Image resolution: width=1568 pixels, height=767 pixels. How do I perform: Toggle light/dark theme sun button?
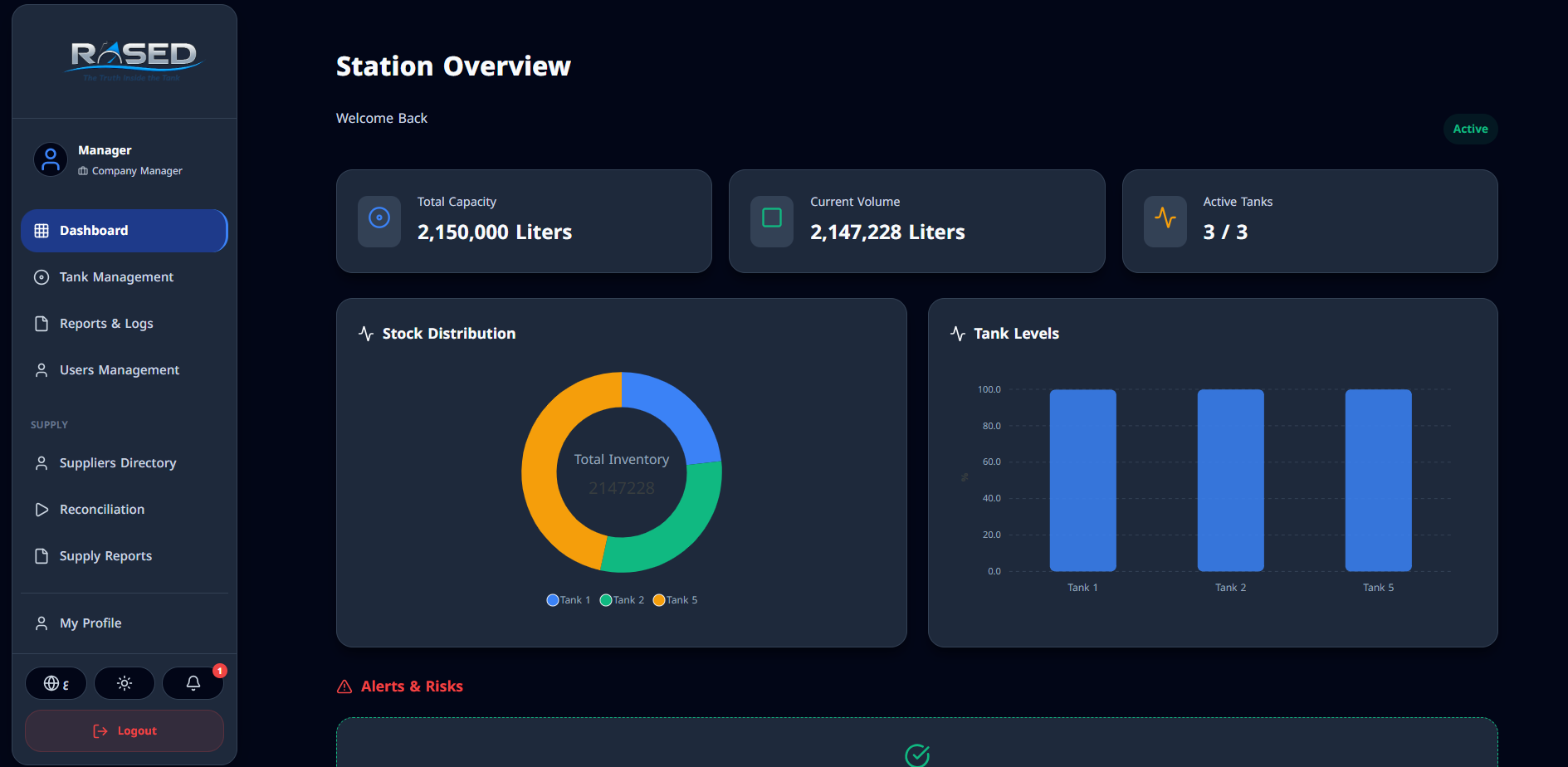pos(125,683)
